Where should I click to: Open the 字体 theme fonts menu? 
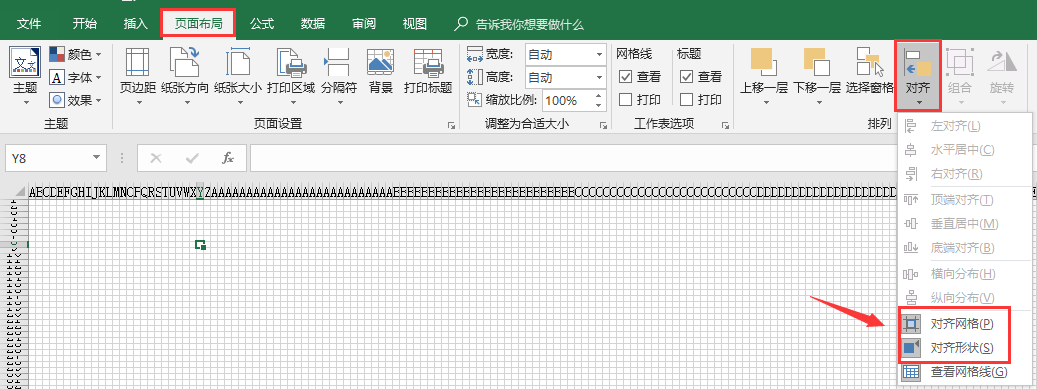76,77
